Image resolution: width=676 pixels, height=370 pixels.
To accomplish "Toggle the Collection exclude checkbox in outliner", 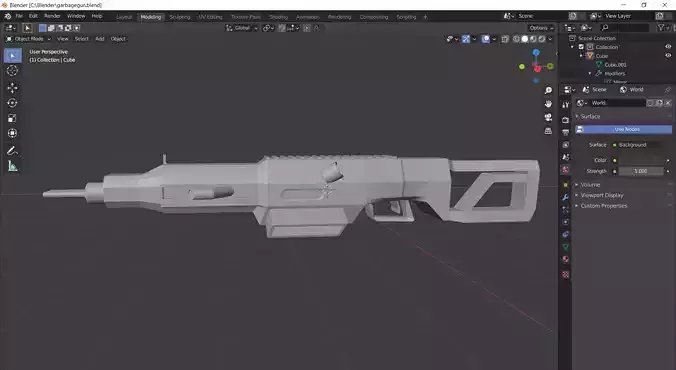I will click(581, 47).
